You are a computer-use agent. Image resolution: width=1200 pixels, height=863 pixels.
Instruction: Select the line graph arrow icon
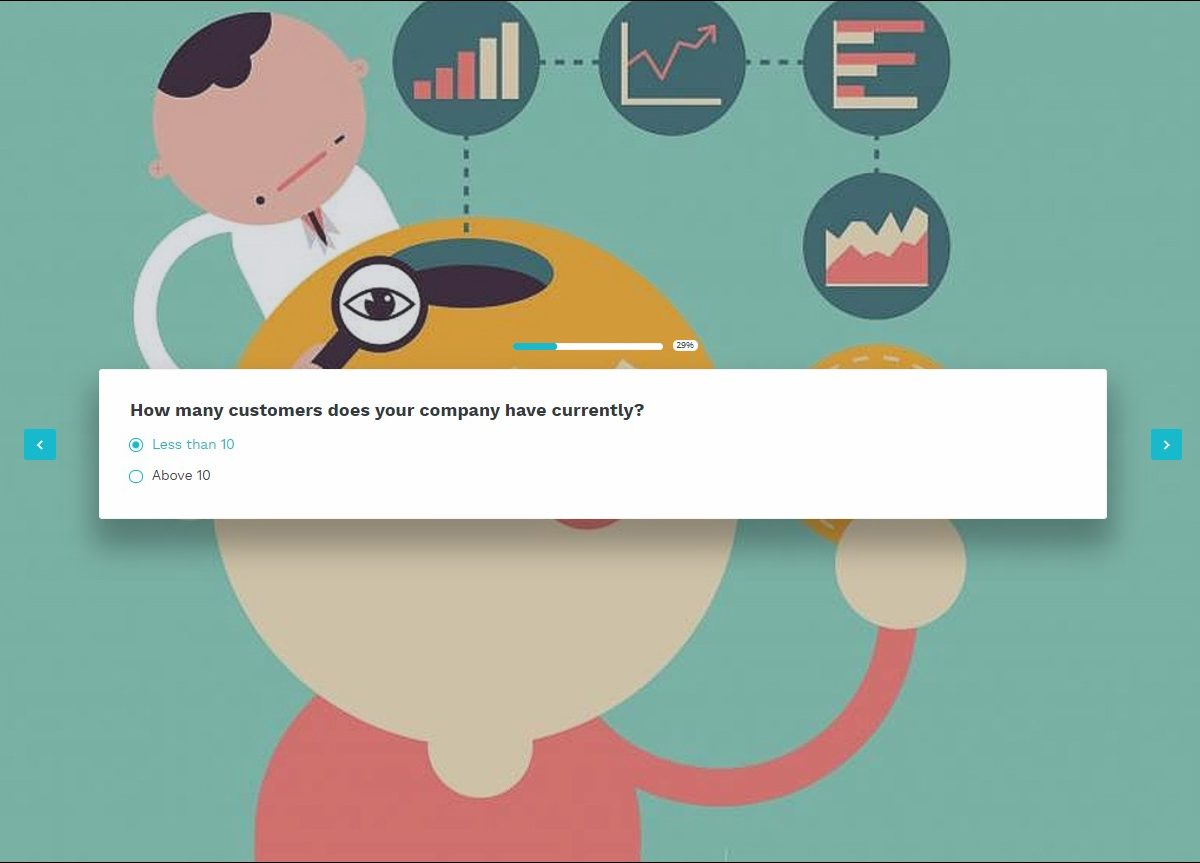(672, 62)
